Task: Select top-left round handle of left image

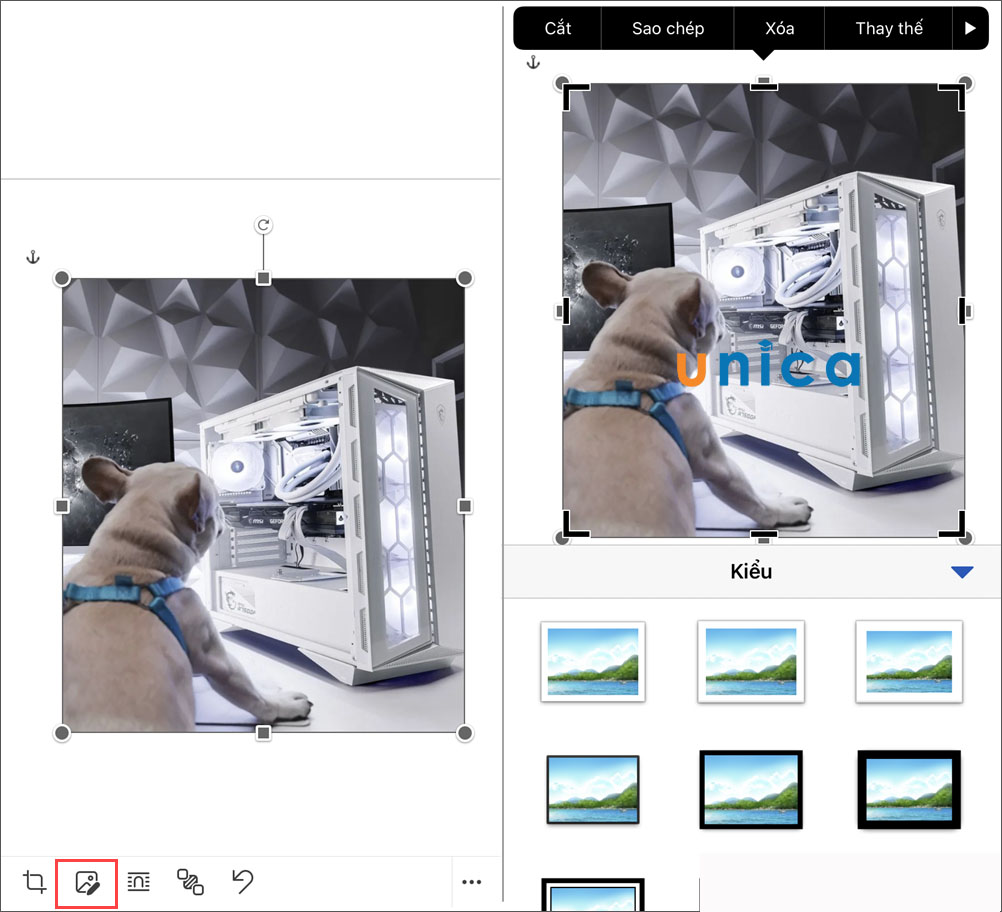Action: pos(62,278)
